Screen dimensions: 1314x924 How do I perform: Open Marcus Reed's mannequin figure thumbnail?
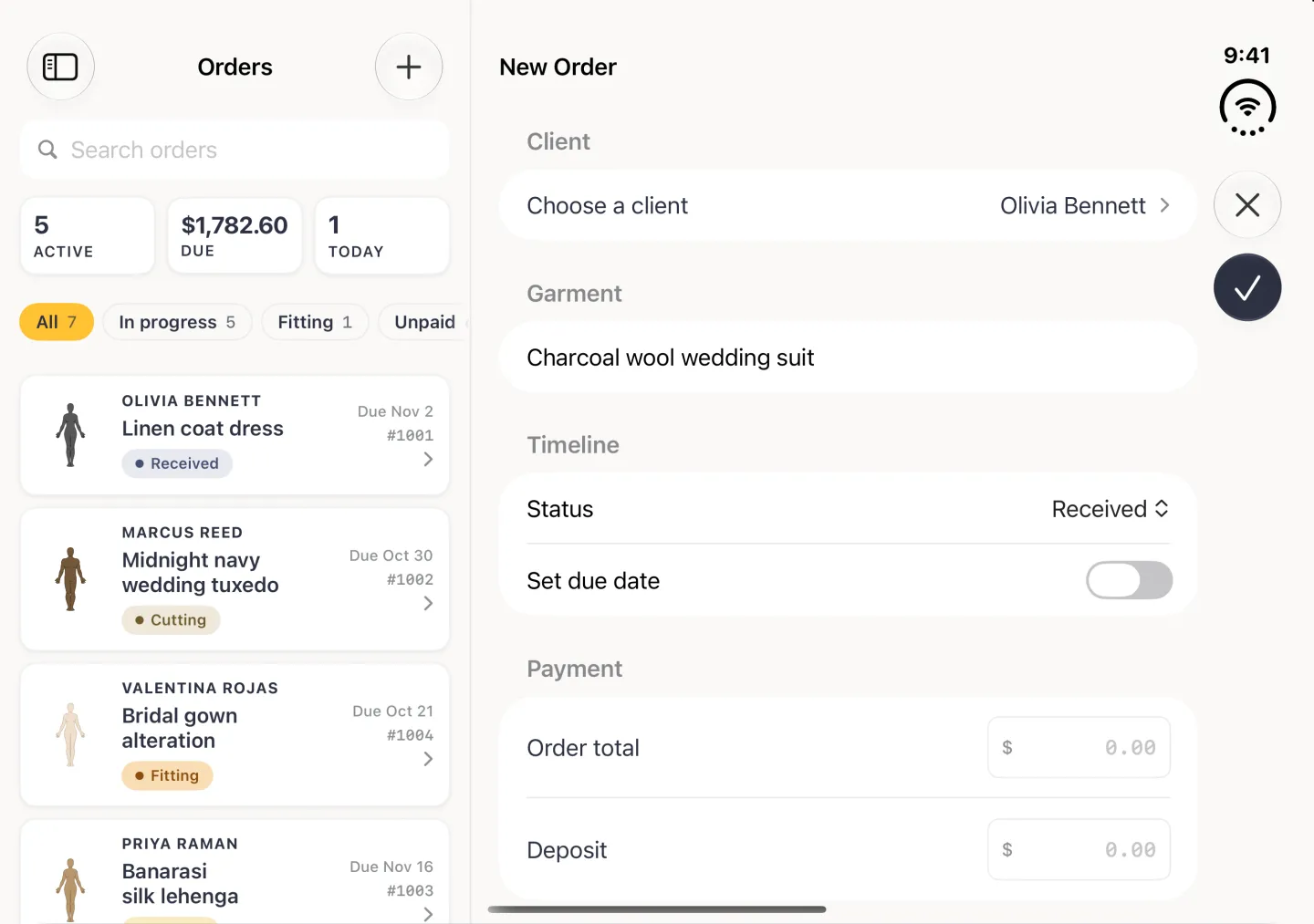coord(70,579)
